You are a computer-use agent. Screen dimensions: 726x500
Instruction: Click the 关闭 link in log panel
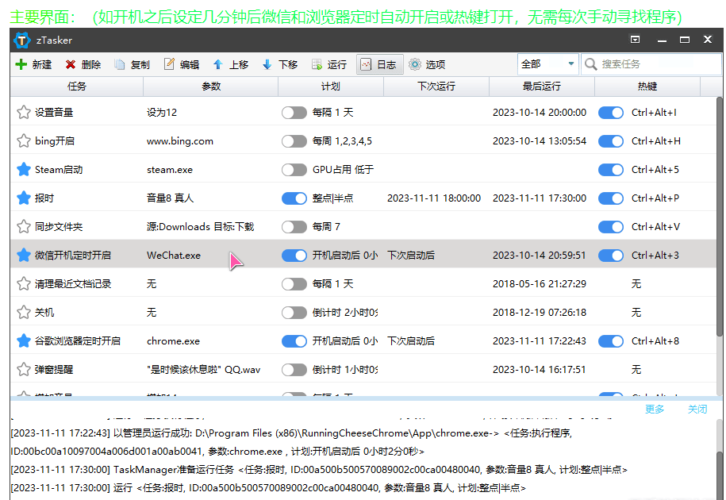(697, 409)
